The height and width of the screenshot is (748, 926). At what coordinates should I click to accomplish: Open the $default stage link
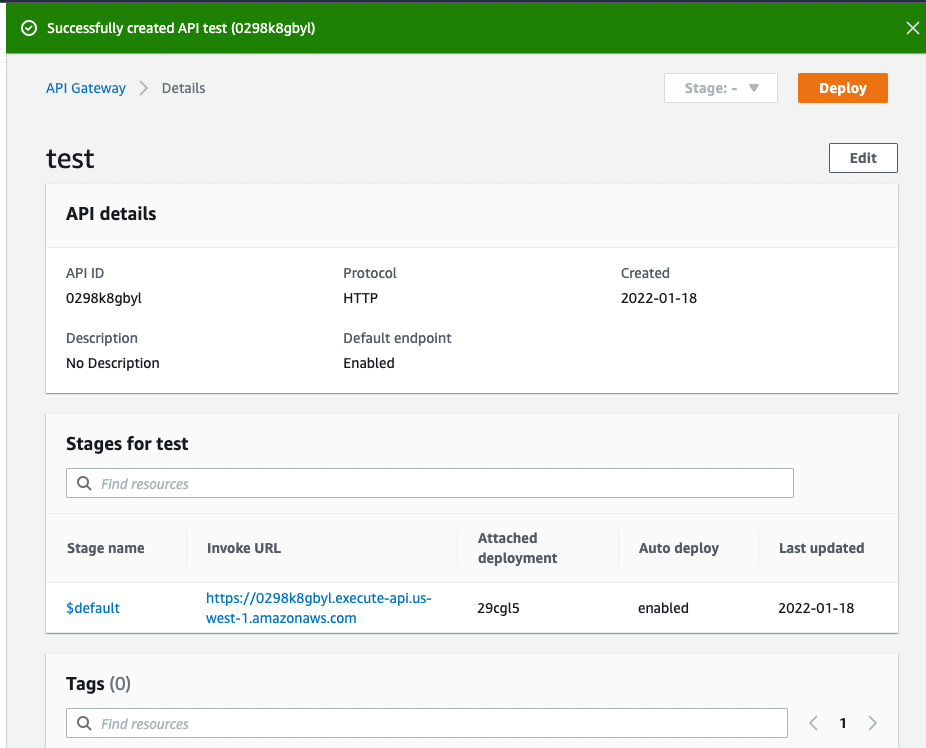pyautogui.click(x=93, y=607)
